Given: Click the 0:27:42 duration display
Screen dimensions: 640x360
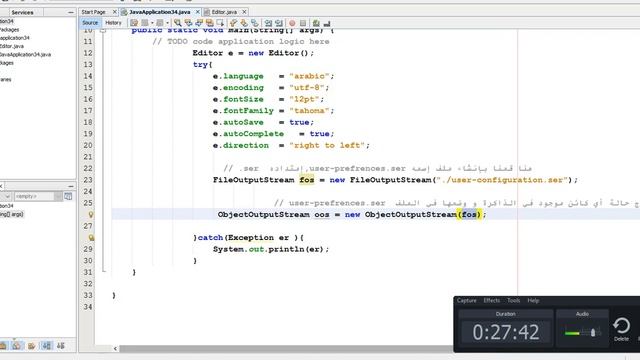Looking at the screenshot, I should [x=506, y=332].
